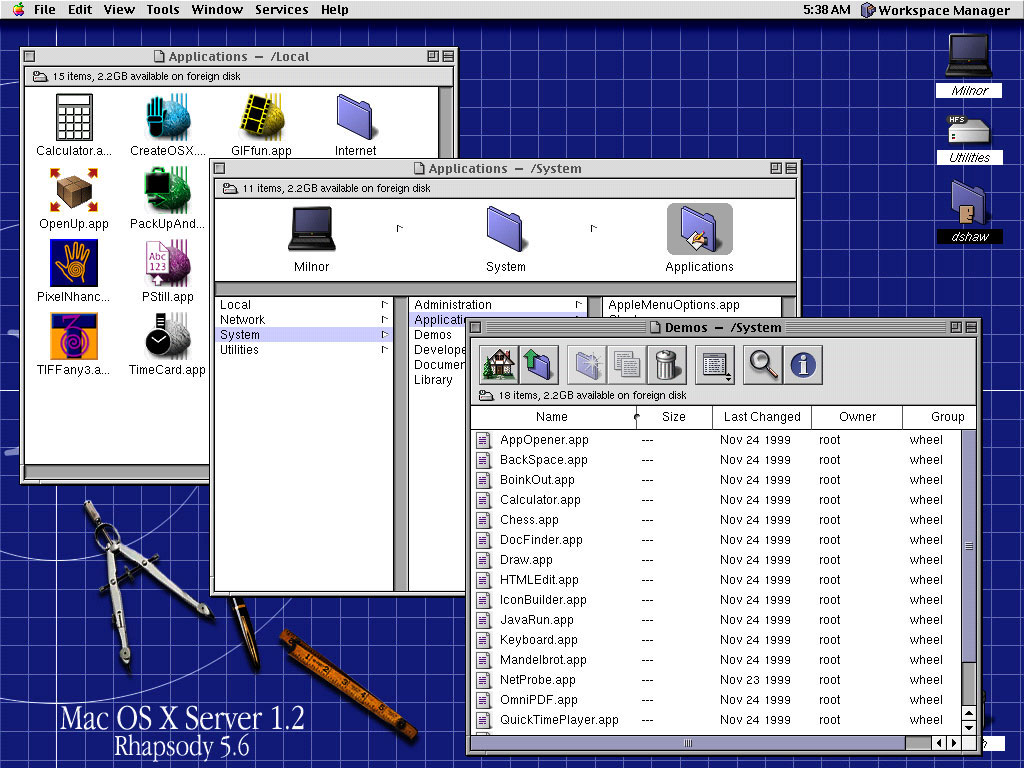
Task: Click the clock showing 5:38 AM
Action: click(x=826, y=10)
